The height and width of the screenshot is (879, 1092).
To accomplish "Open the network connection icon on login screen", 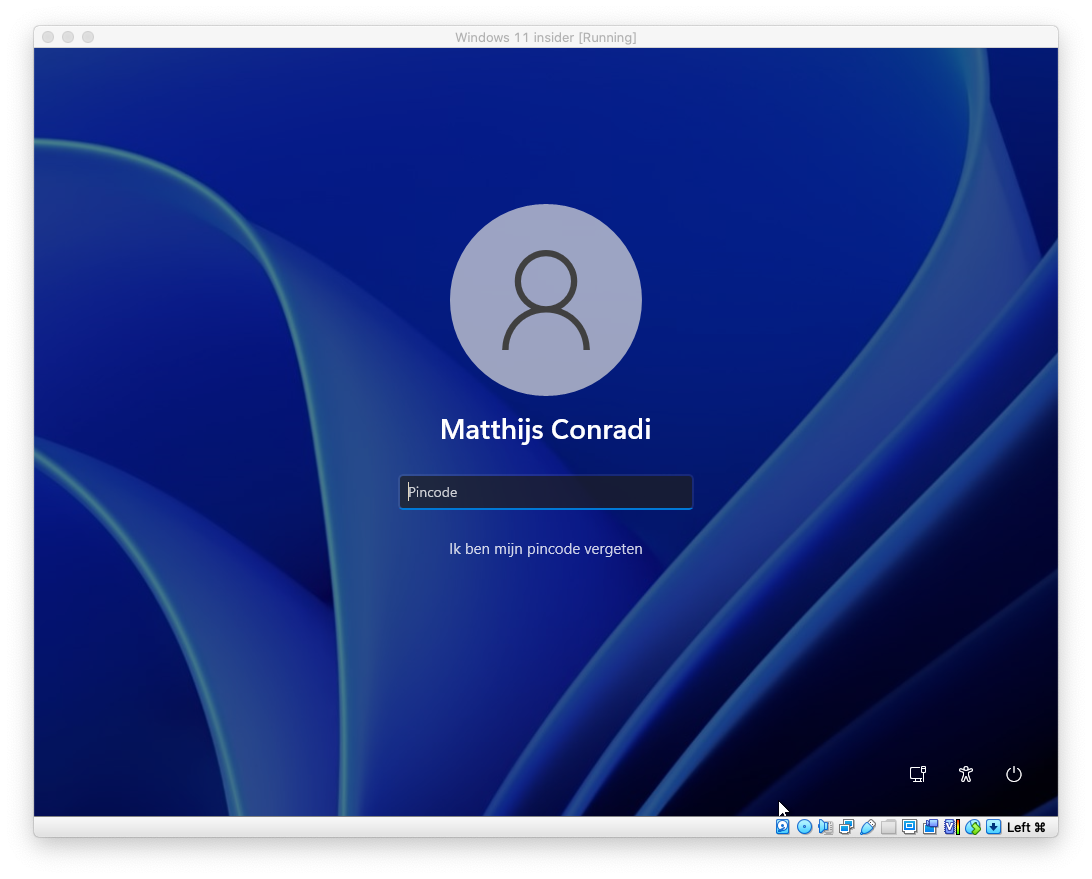I will tap(917, 774).
